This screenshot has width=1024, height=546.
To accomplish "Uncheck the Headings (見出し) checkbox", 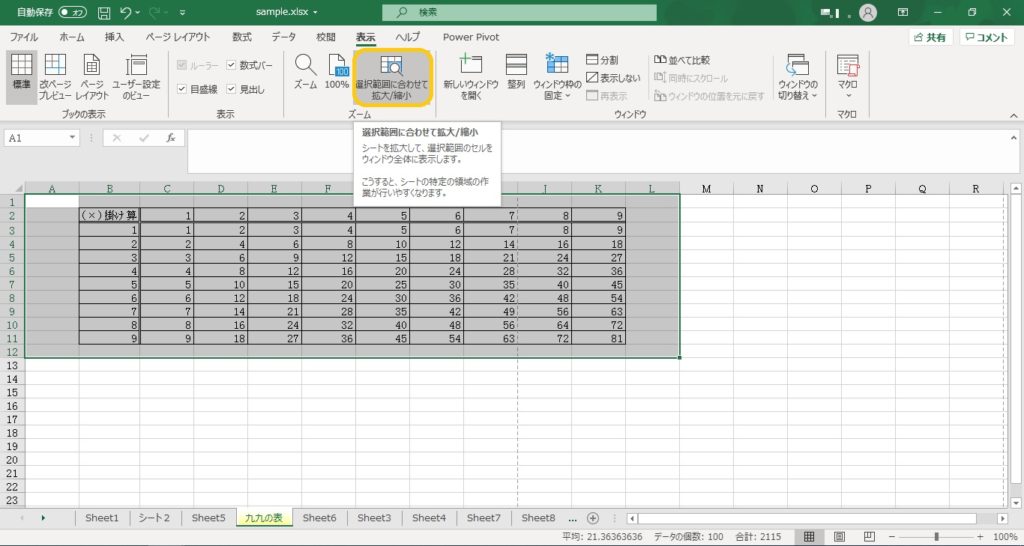I will click(232, 89).
